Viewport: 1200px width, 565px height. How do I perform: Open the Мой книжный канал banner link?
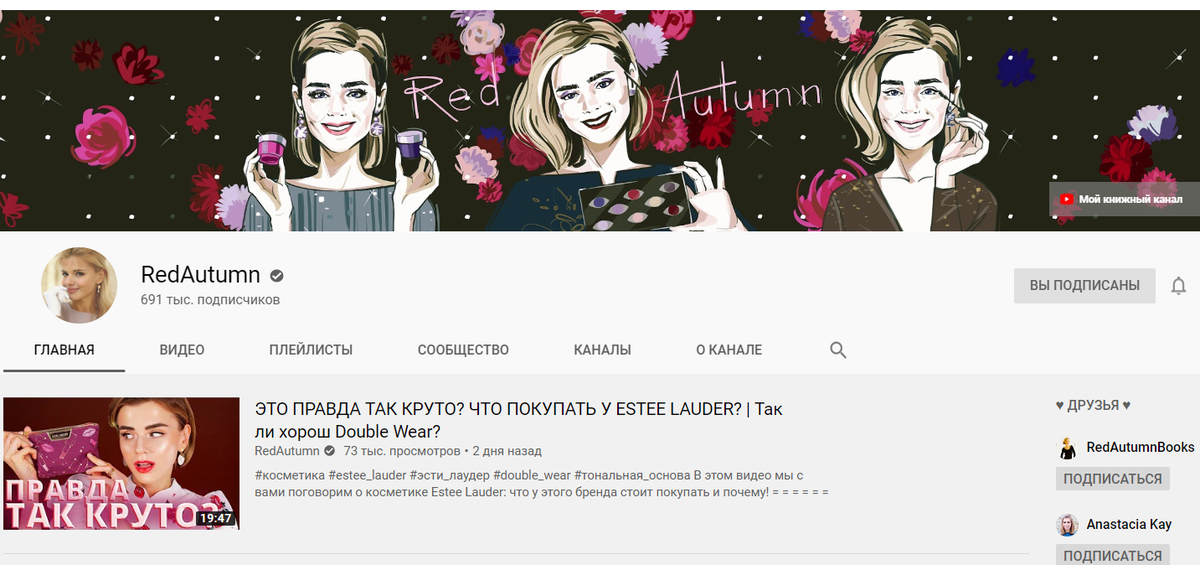(x=1124, y=200)
